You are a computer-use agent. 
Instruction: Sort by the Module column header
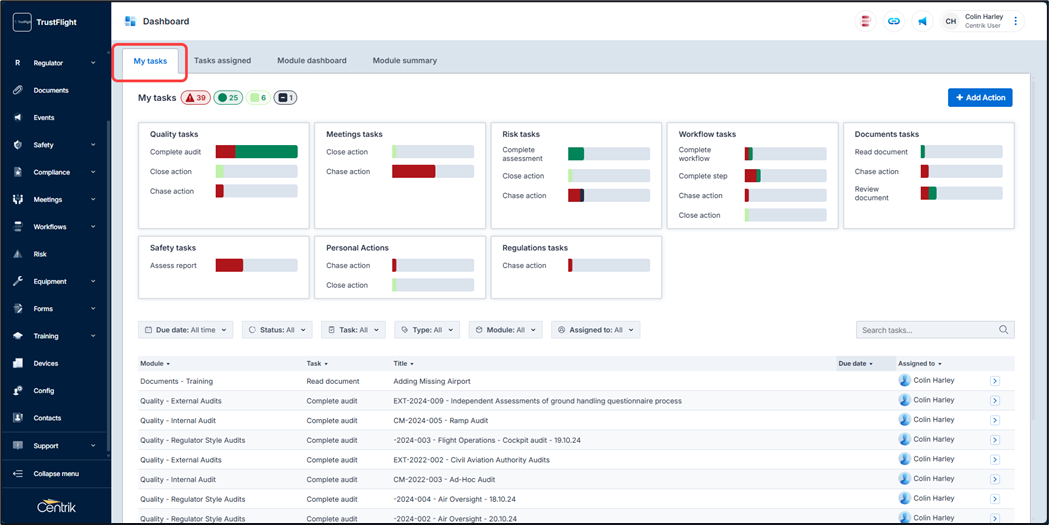coord(155,364)
